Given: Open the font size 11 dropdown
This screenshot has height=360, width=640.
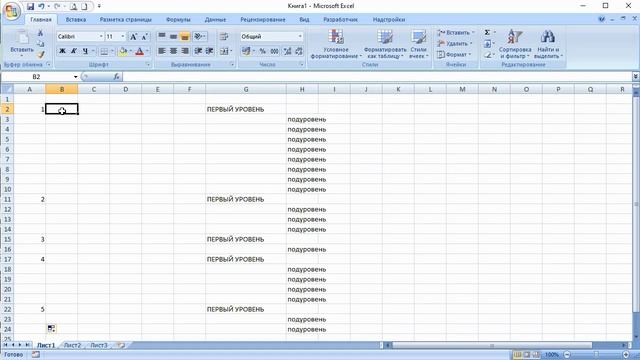Looking at the screenshot, I should point(122,37).
